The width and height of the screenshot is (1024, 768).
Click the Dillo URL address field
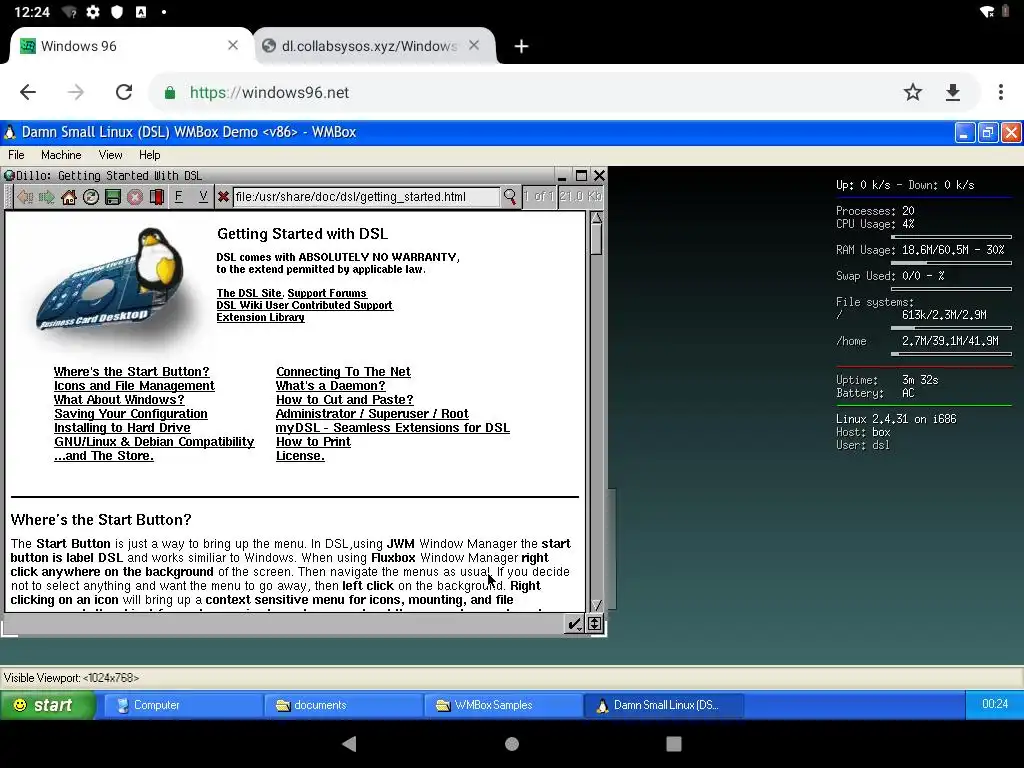pyautogui.click(x=366, y=197)
